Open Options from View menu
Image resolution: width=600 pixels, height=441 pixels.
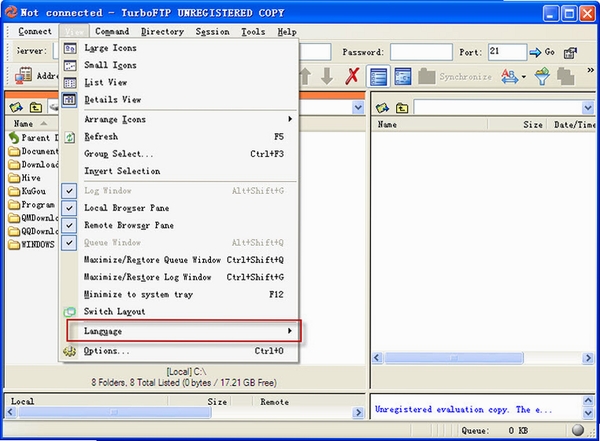point(179,351)
